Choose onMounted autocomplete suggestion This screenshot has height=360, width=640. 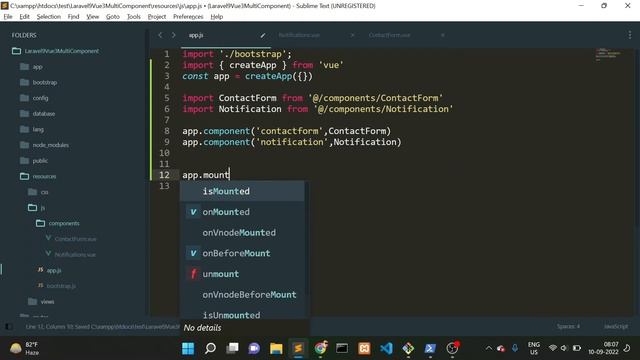pyautogui.click(x=242, y=212)
